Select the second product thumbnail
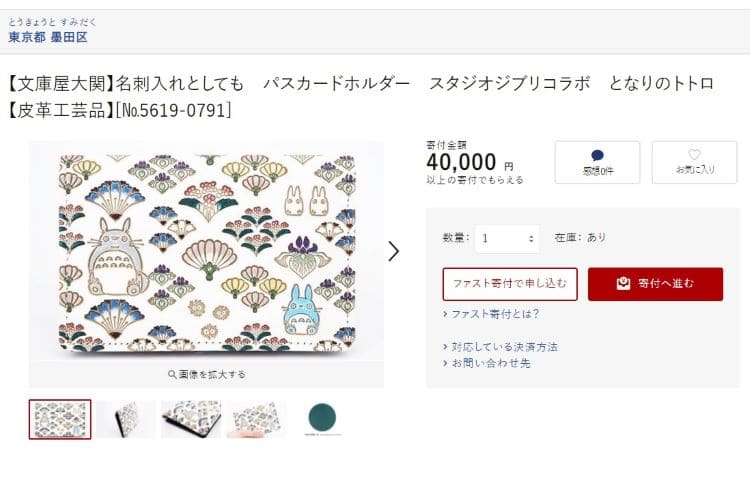This screenshot has width=750, height=482. (x=126, y=419)
